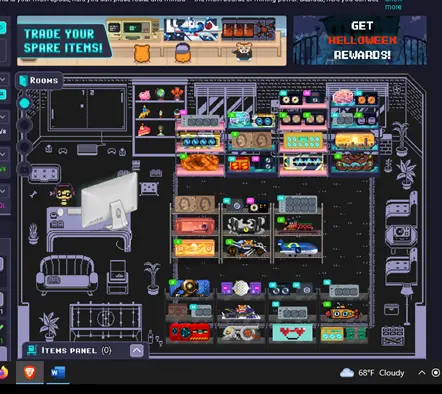The height and width of the screenshot is (394, 442).
Task: Switch to the second room dot
Action: [24, 125]
